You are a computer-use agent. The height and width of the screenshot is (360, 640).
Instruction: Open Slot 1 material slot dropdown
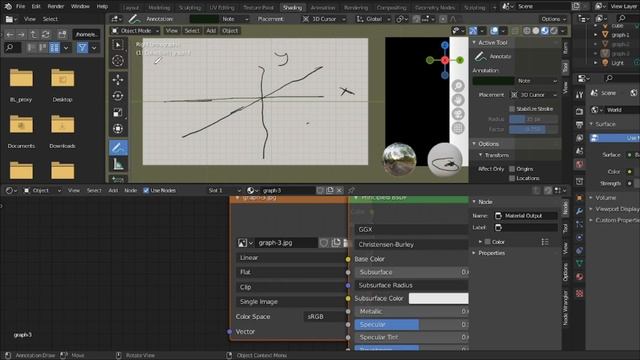[x=224, y=190]
